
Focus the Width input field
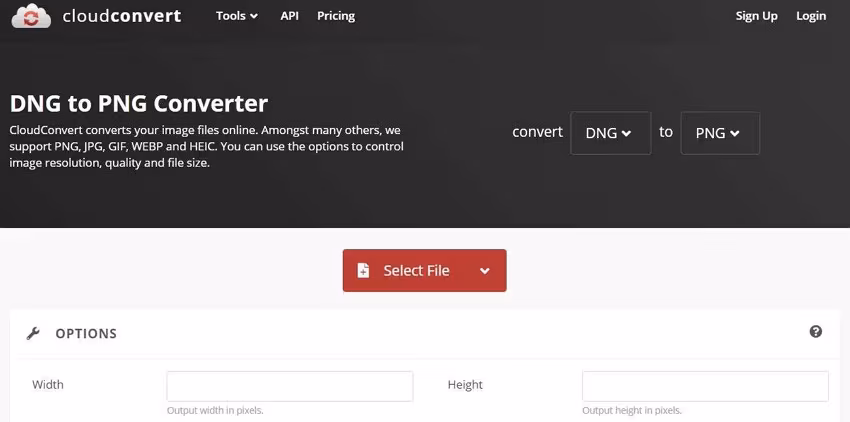pos(290,386)
